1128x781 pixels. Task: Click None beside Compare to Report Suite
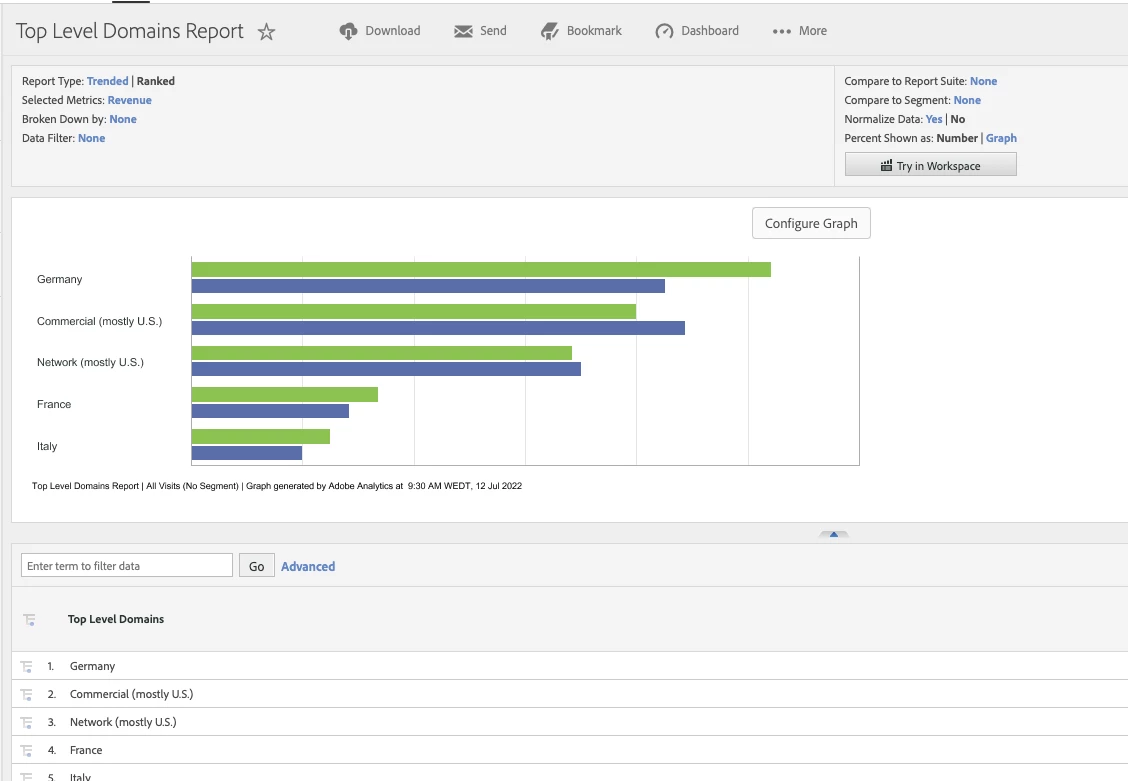click(983, 81)
